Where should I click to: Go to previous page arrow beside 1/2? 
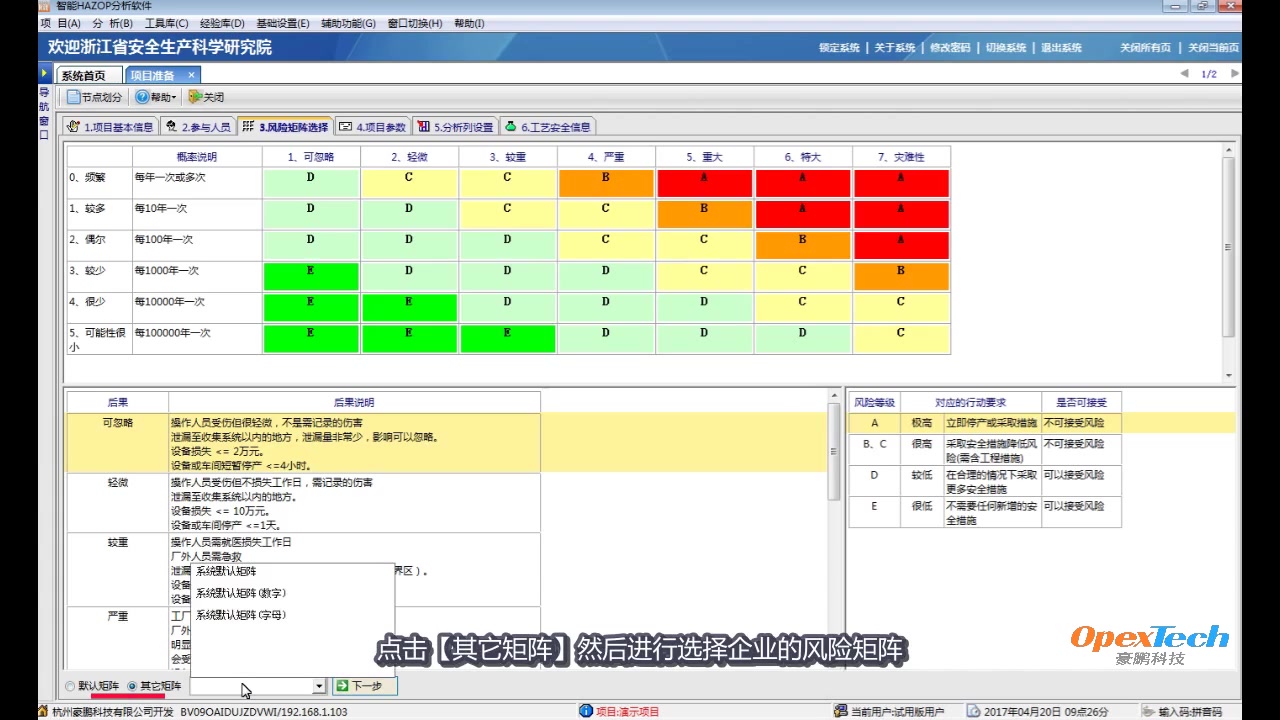click(1184, 74)
